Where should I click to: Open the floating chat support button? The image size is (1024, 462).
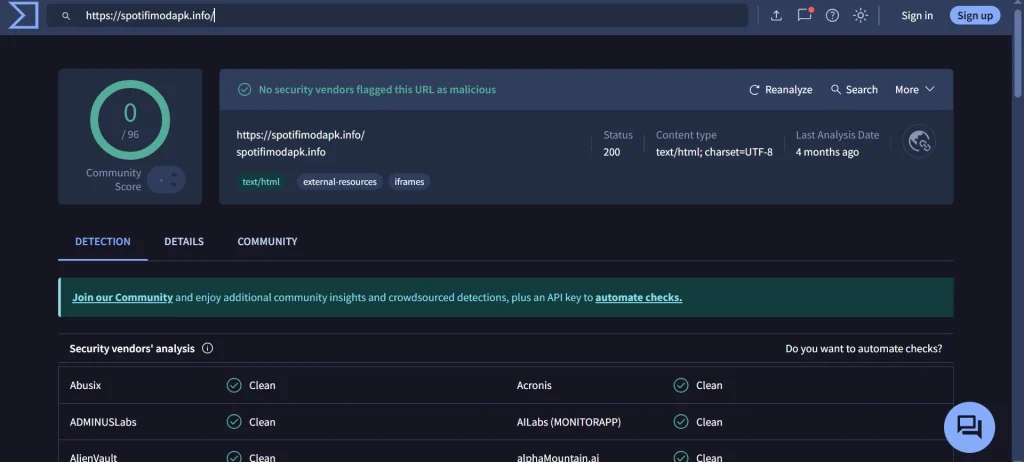[x=969, y=427]
